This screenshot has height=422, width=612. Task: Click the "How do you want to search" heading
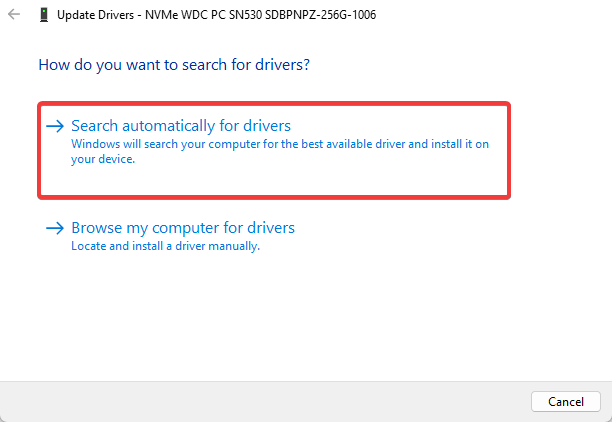pos(174,65)
